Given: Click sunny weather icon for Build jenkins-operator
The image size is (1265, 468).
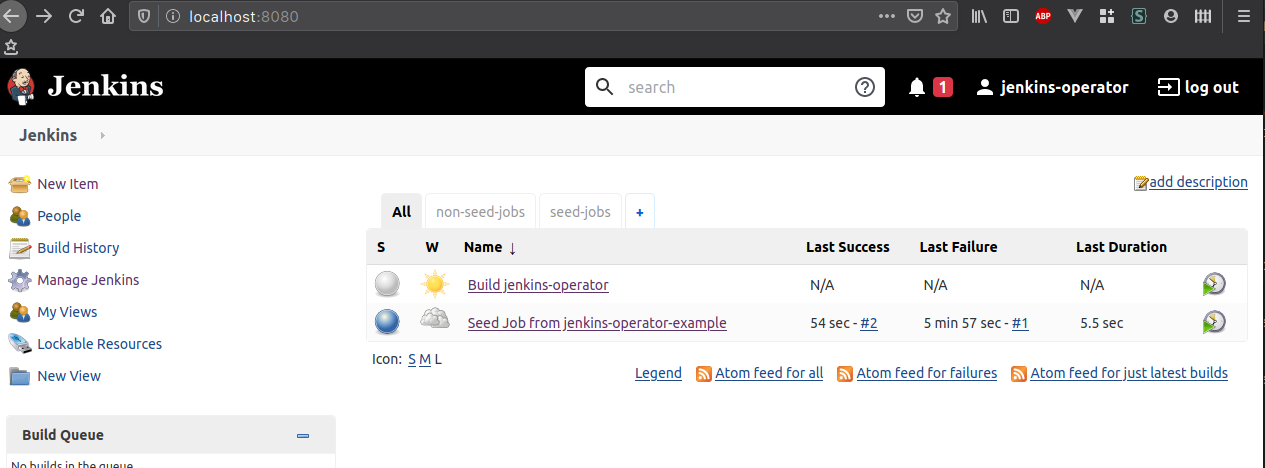Looking at the screenshot, I should pos(435,285).
